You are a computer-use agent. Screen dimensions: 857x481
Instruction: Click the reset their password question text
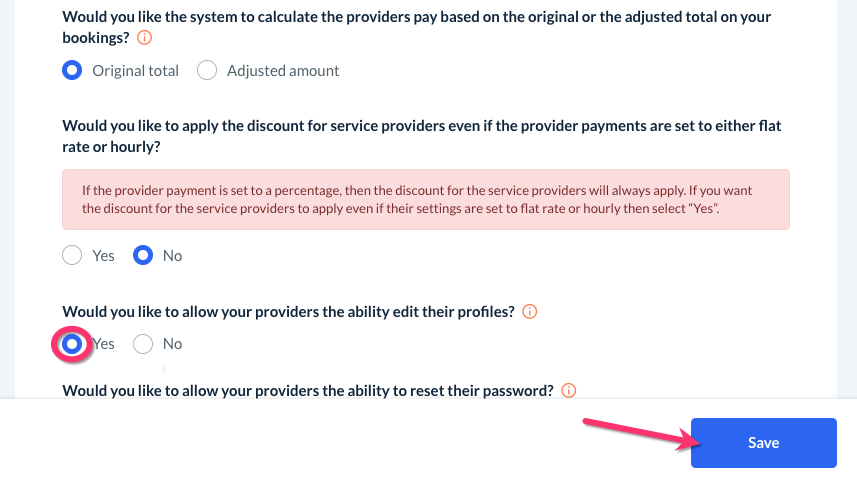[x=308, y=390]
